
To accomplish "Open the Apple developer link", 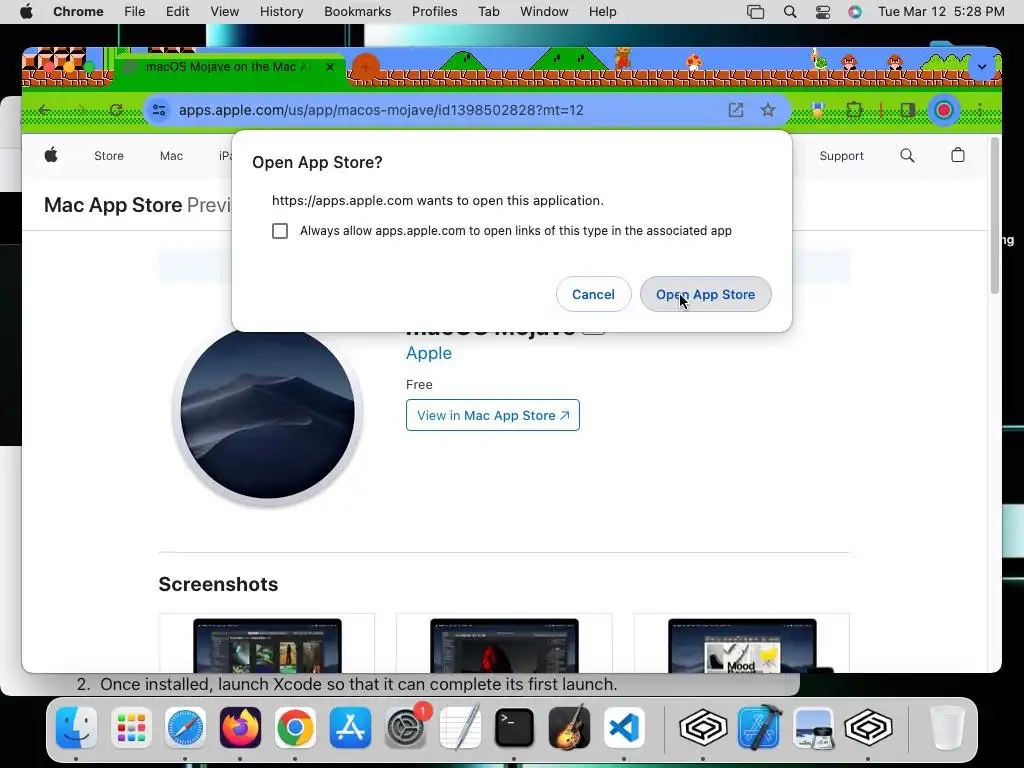I will click(428, 353).
